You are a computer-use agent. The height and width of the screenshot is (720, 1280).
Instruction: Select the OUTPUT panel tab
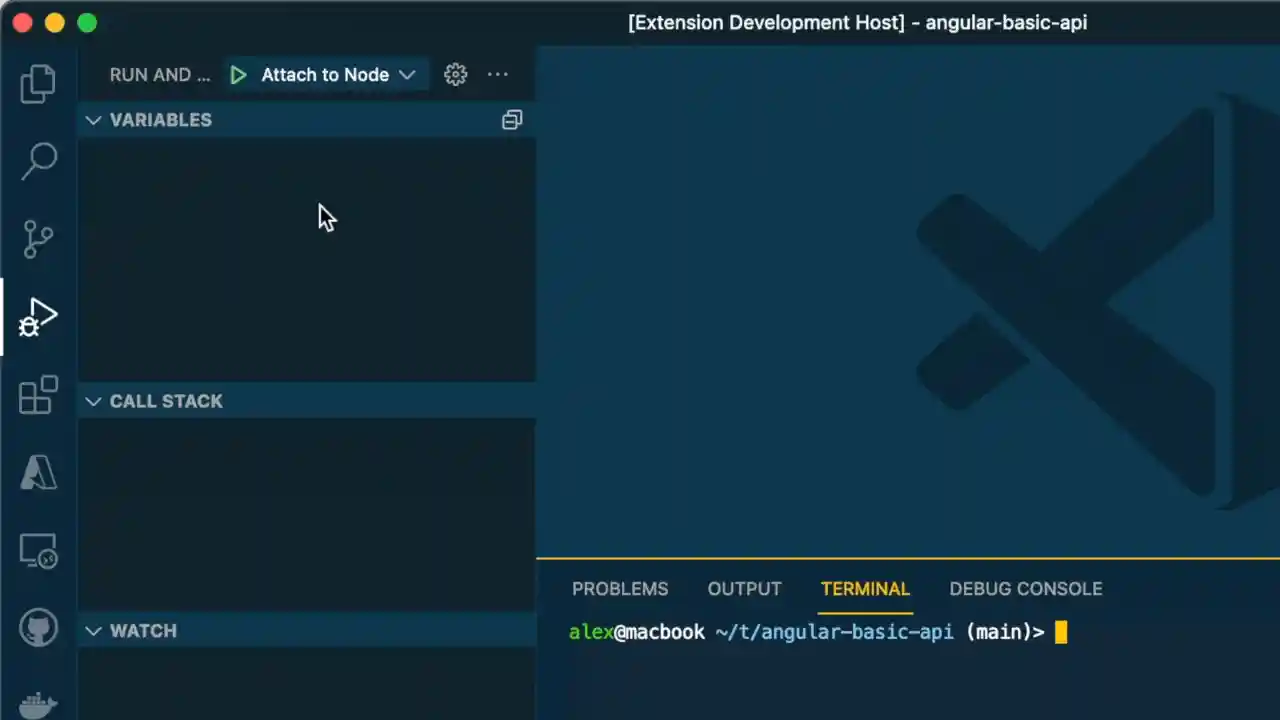744,589
